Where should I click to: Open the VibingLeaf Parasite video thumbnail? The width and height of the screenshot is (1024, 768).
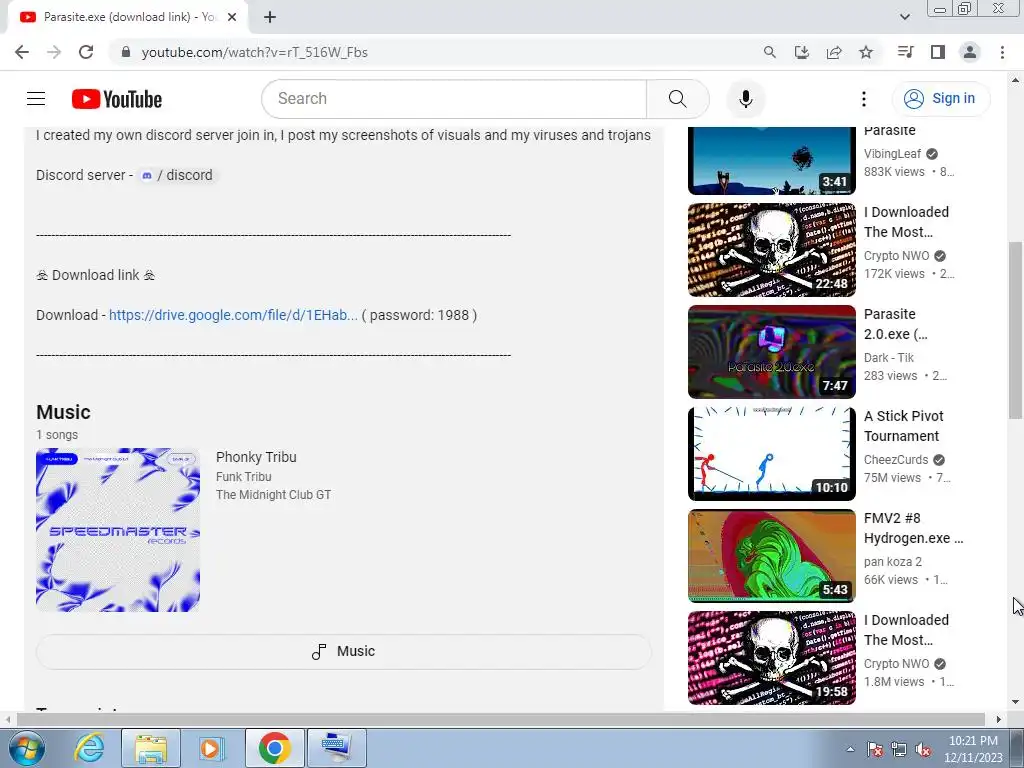(772, 161)
